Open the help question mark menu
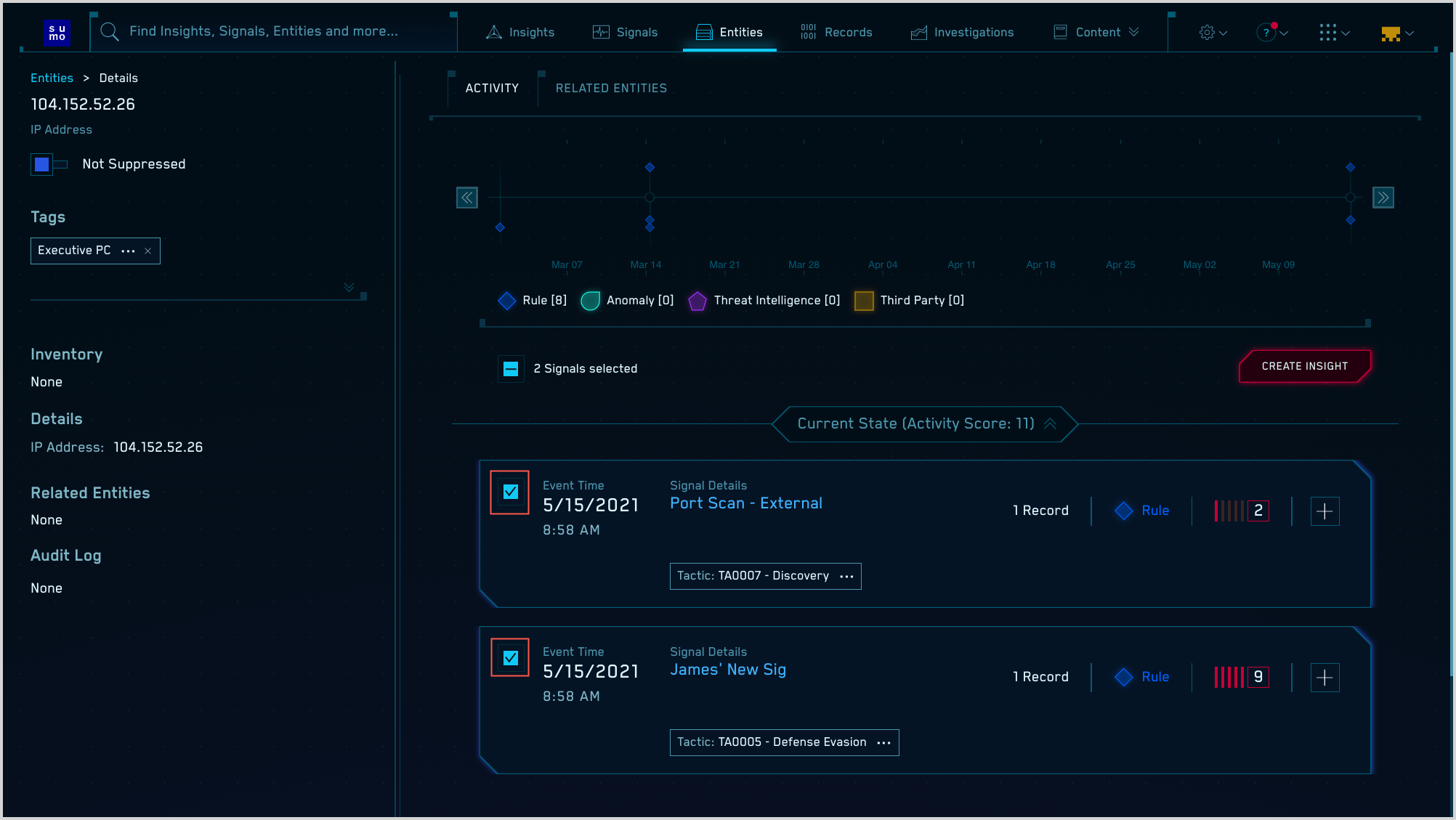The image size is (1456, 820). (x=1266, y=33)
